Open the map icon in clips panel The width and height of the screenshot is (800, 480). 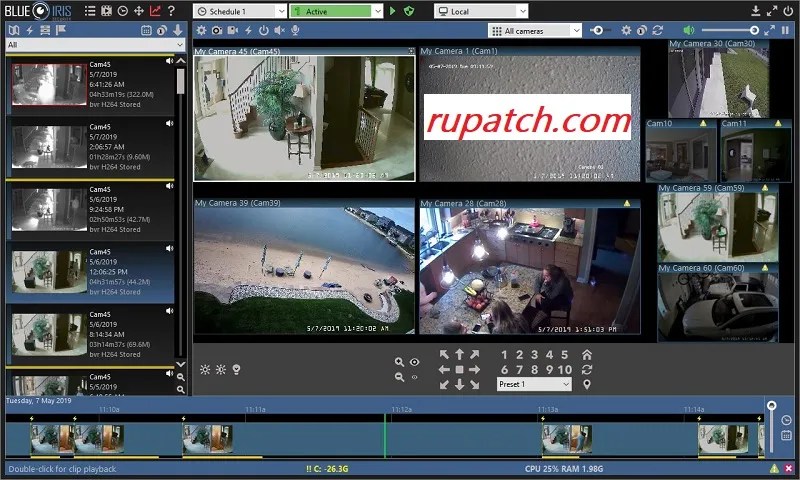(x=14, y=30)
